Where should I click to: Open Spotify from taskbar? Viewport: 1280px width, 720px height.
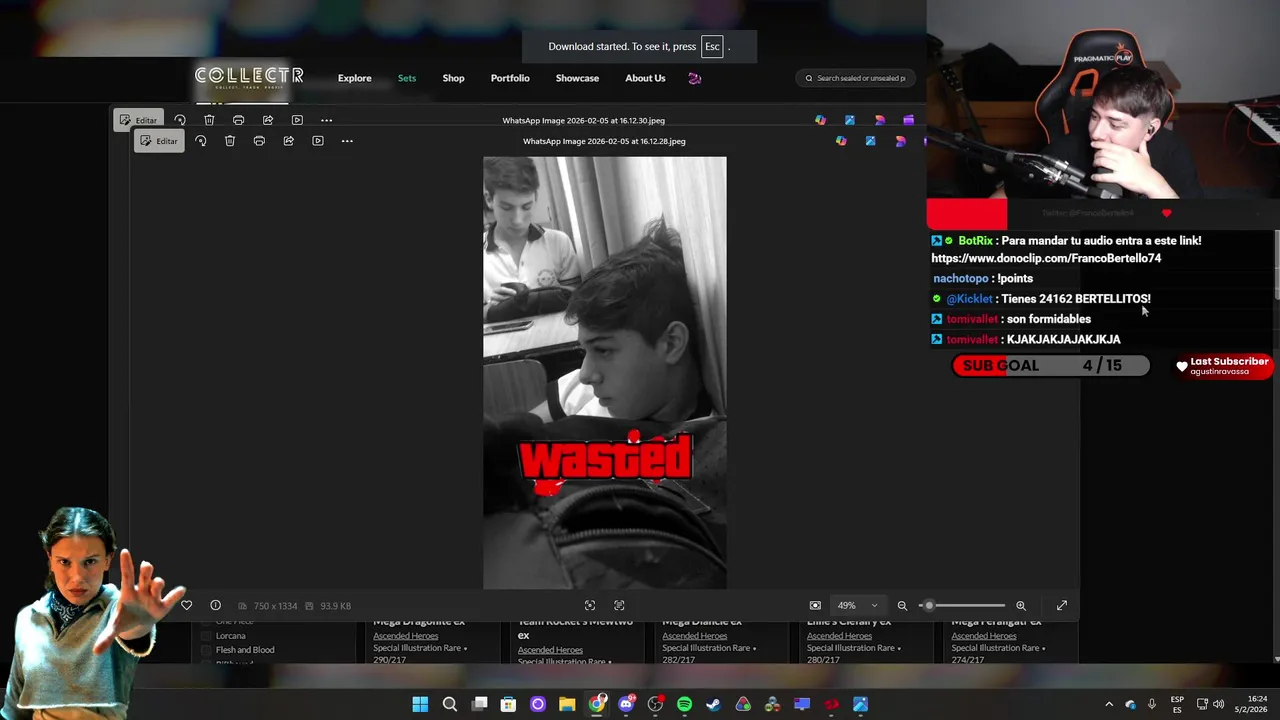[684, 704]
